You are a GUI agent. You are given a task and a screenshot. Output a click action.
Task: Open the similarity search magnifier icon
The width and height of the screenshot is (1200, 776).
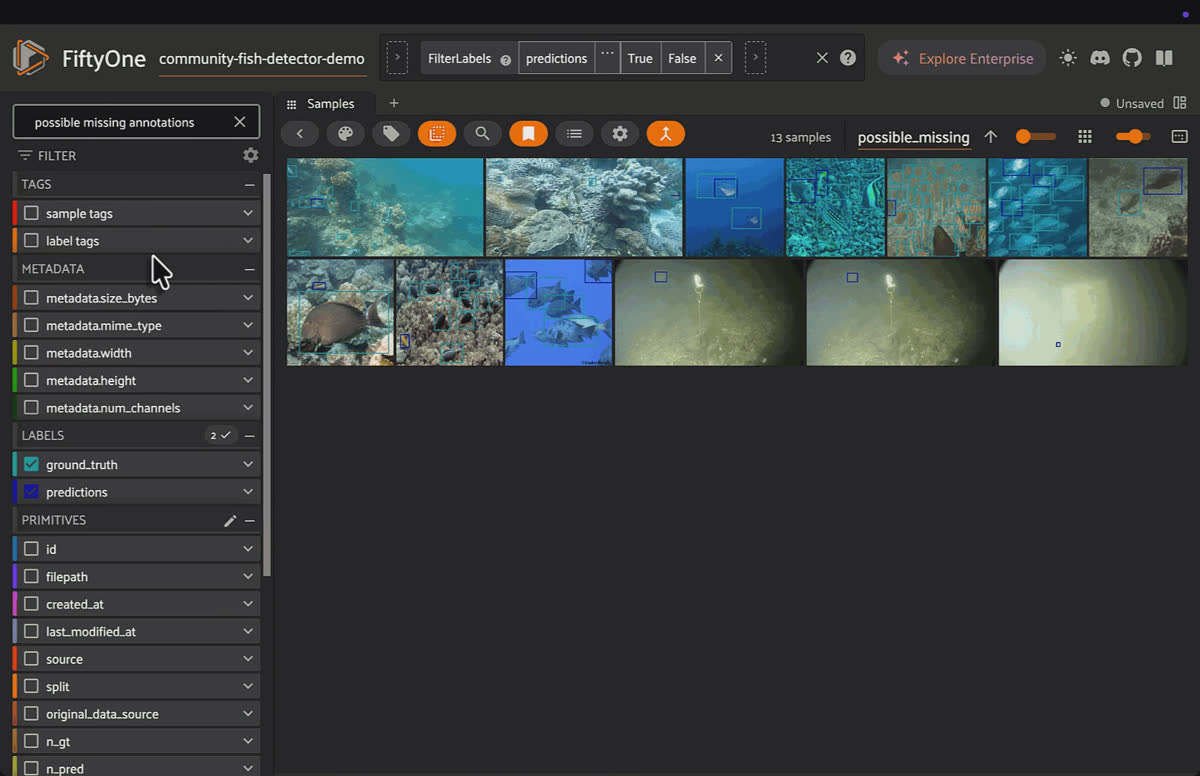[482, 134]
